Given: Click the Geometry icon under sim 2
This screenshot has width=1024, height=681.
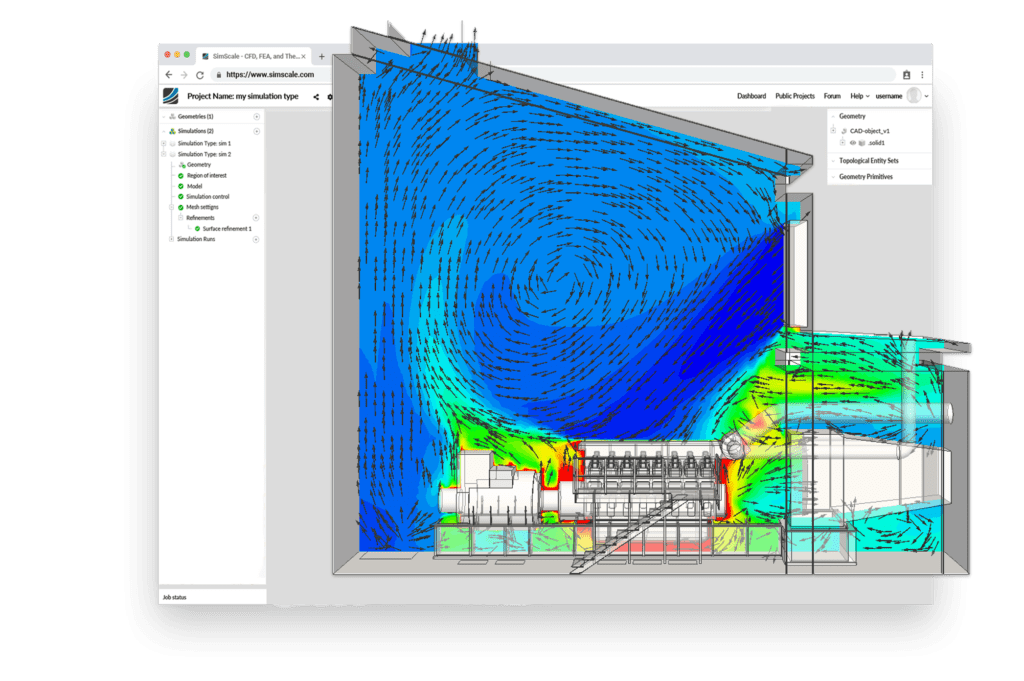Looking at the screenshot, I should pyautogui.click(x=182, y=165).
